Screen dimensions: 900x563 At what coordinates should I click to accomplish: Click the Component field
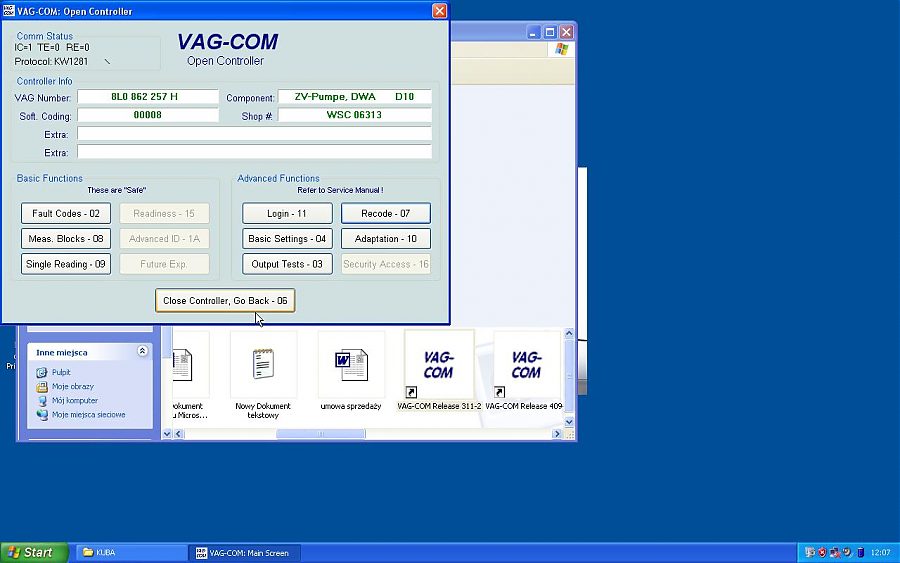click(354, 97)
